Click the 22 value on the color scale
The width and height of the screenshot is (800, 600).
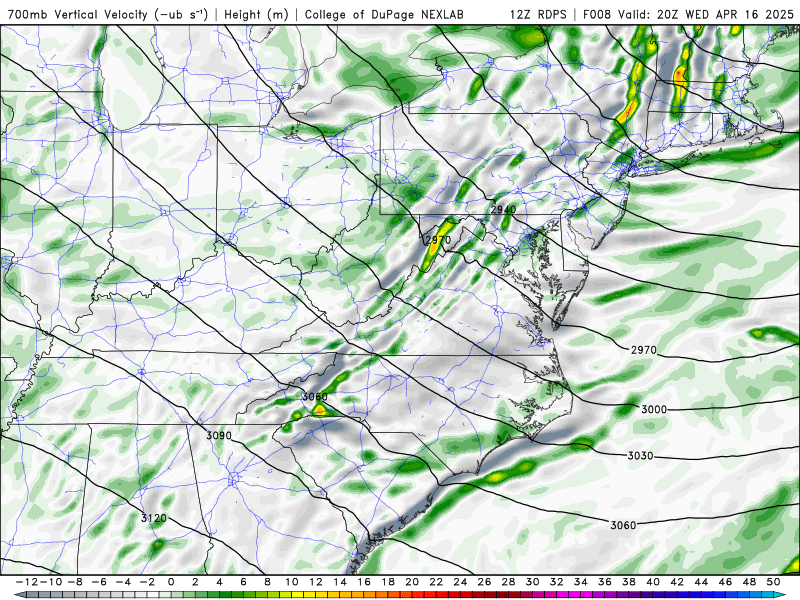coord(436,582)
